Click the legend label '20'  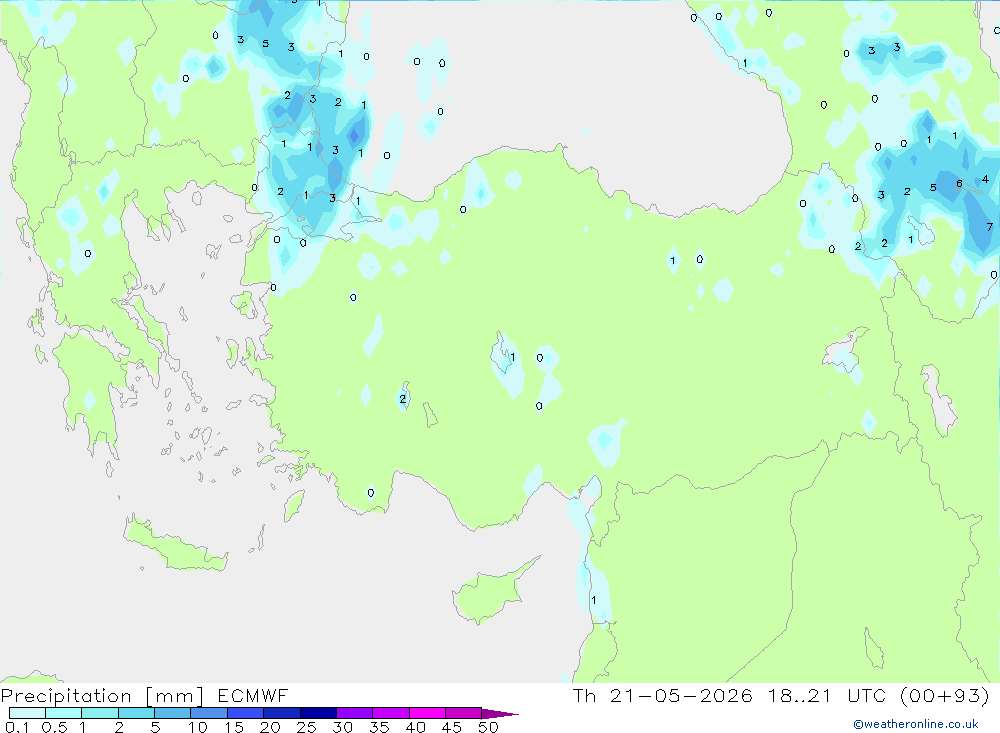[x=270, y=727]
